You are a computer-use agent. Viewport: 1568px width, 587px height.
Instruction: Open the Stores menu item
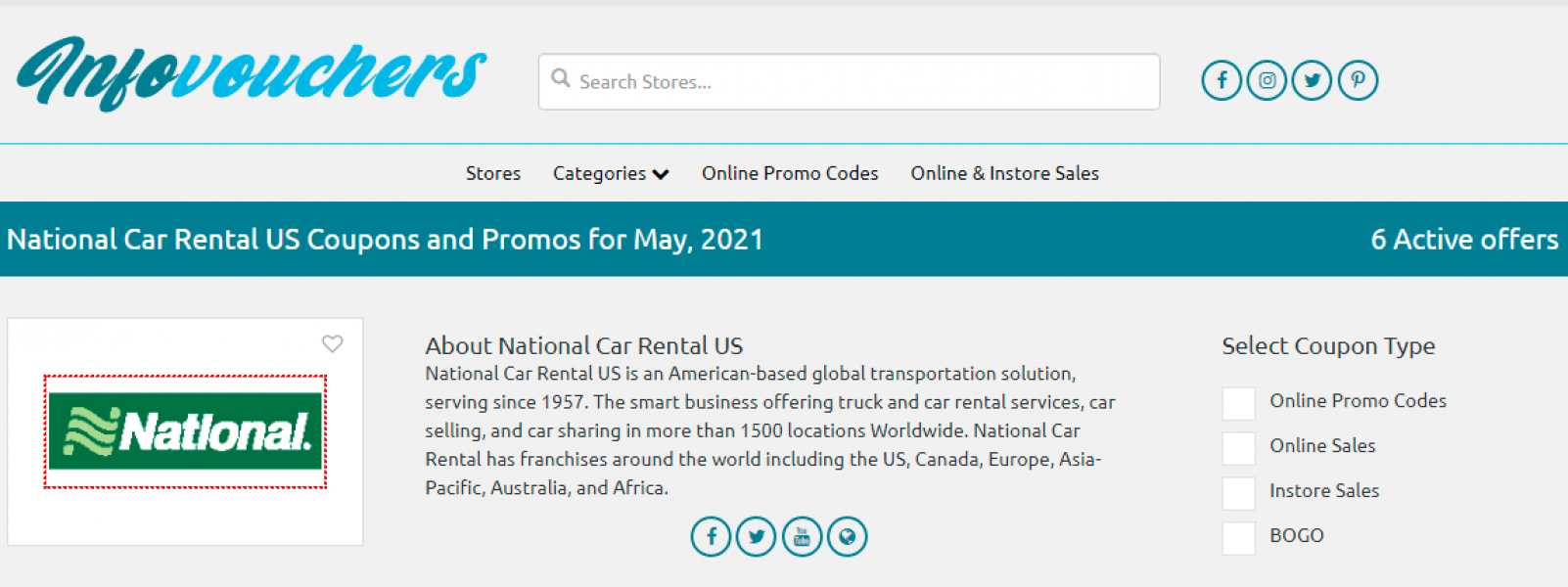pos(493,173)
